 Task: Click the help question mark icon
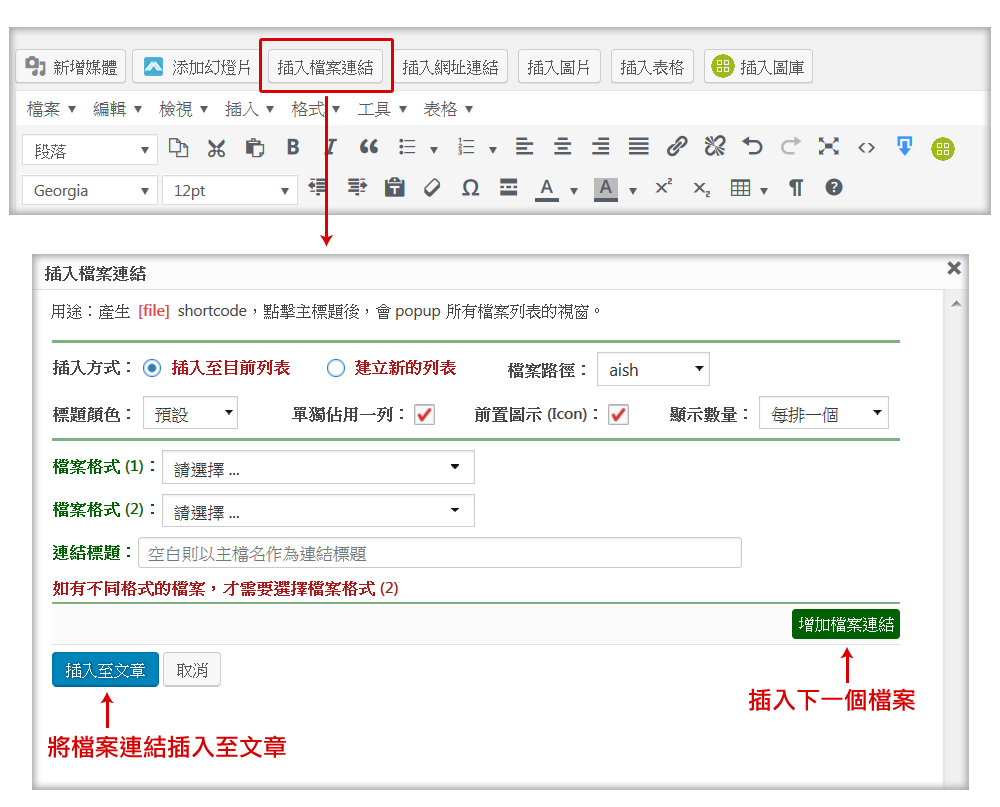pyautogui.click(x=834, y=187)
